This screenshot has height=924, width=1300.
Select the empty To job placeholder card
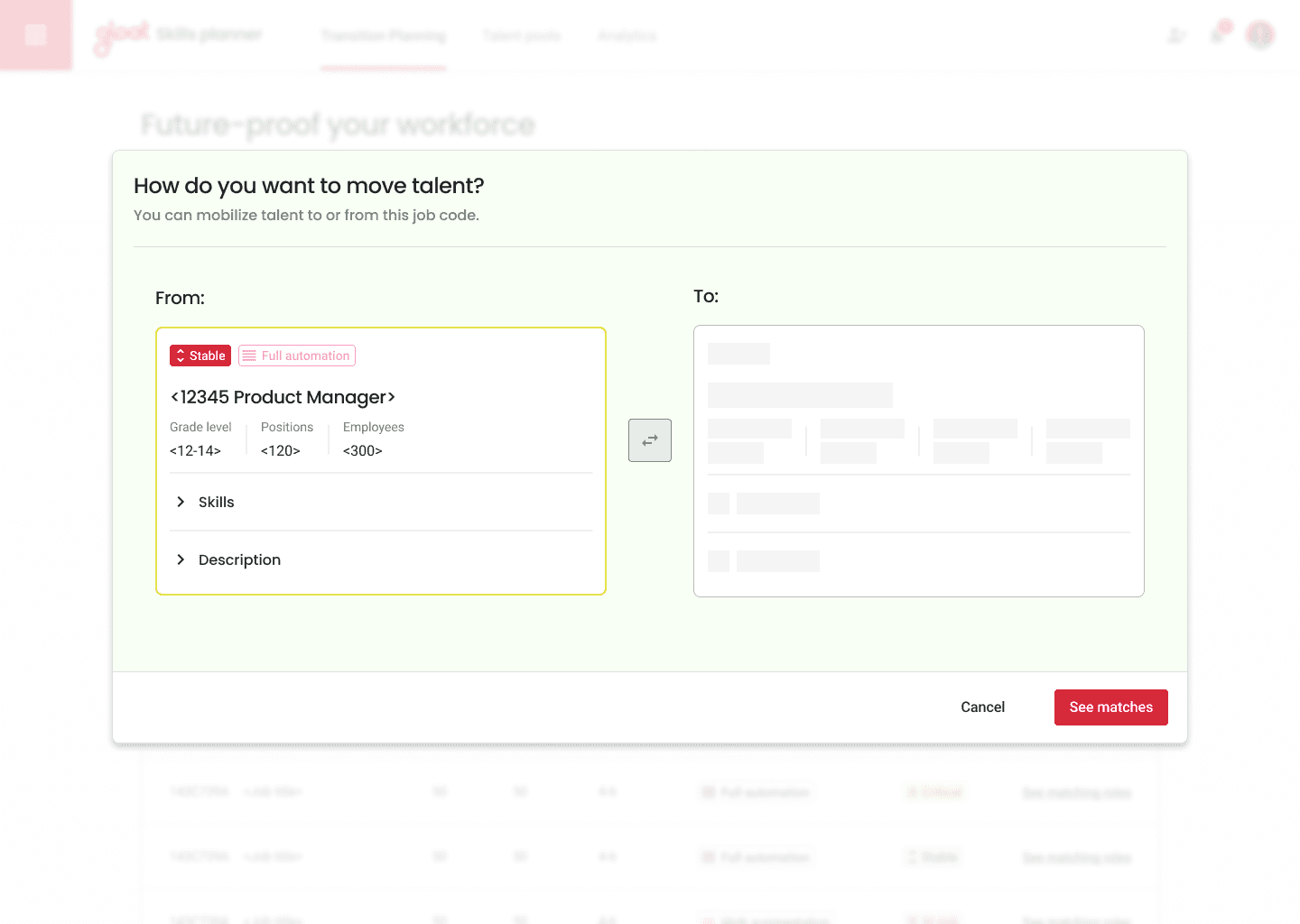[x=919, y=461]
